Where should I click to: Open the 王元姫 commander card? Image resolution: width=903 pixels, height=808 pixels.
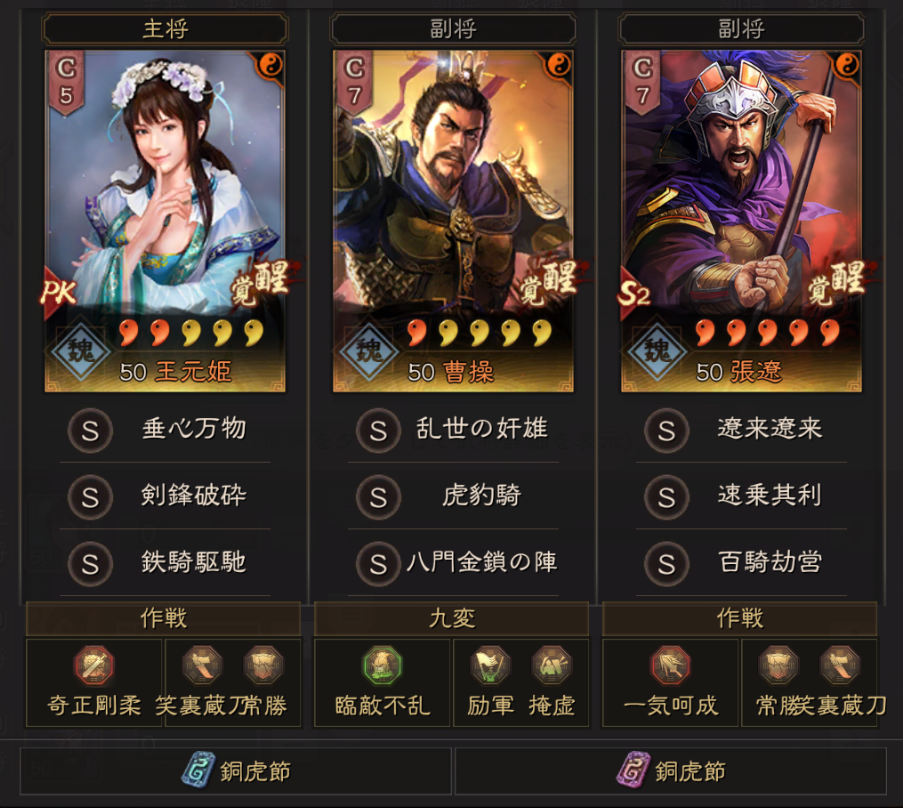click(165, 221)
